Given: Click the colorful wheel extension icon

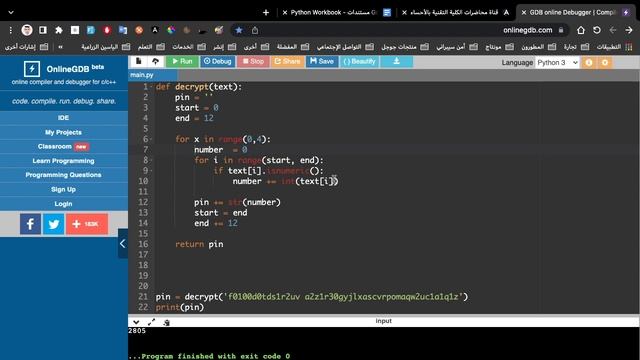Looking at the screenshot, I should pyautogui.click(x=171, y=30).
